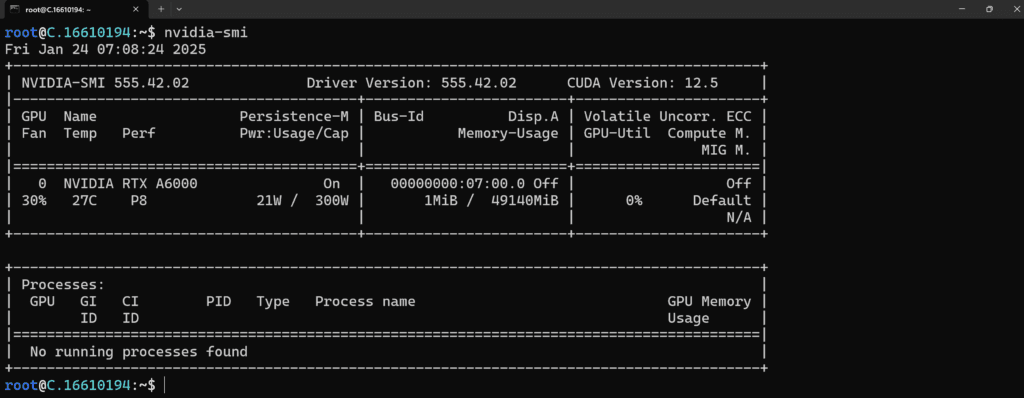The image size is (1024, 398).
Task: Click the Persistence-M On value
Action: [332, 184]
